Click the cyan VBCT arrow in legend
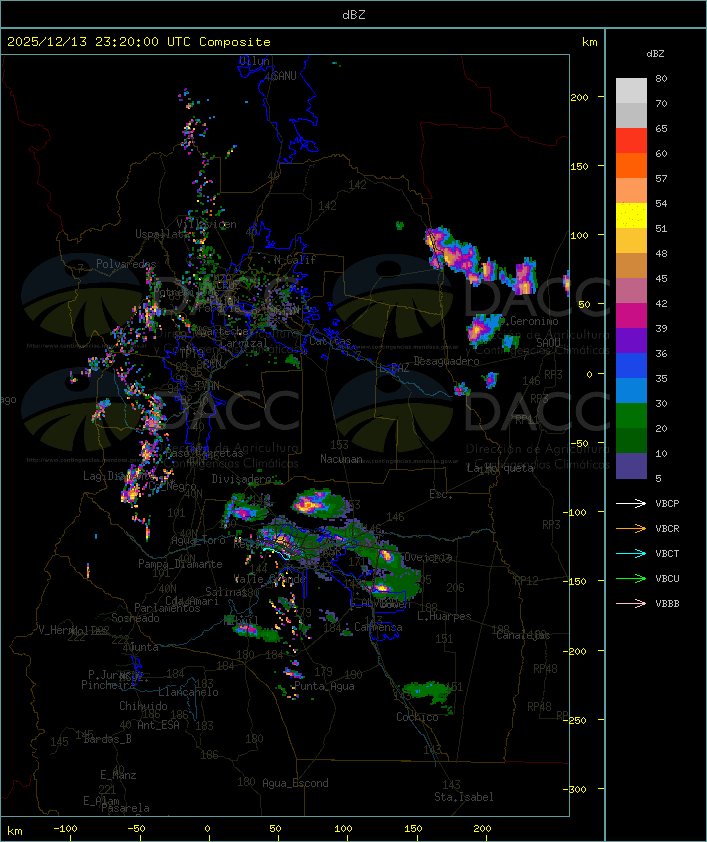The image size is (707, 842). [x=631, y=553]
